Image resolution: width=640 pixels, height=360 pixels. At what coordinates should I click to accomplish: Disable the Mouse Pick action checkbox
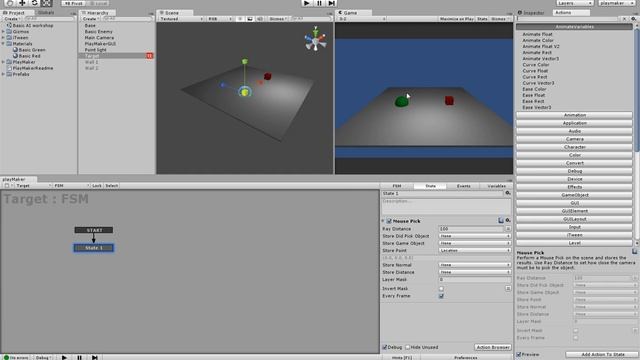click(389, 221)
